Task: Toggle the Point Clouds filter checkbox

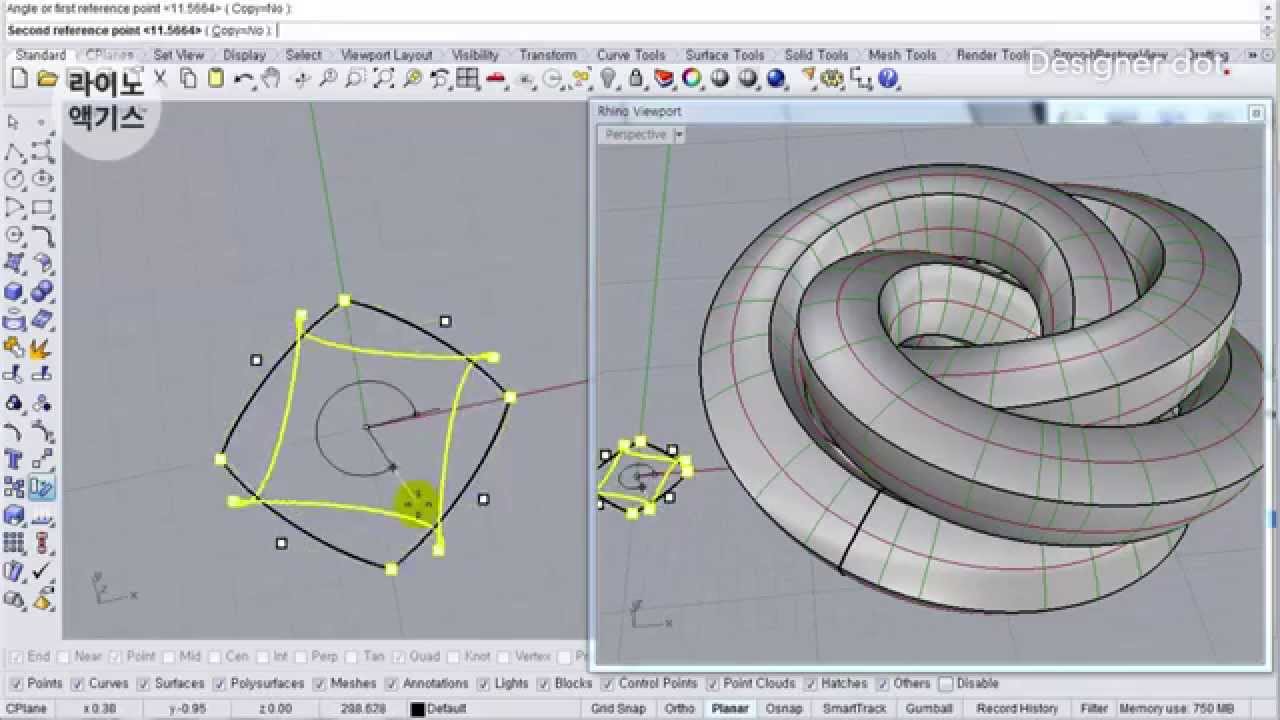Action: point(713,684)
